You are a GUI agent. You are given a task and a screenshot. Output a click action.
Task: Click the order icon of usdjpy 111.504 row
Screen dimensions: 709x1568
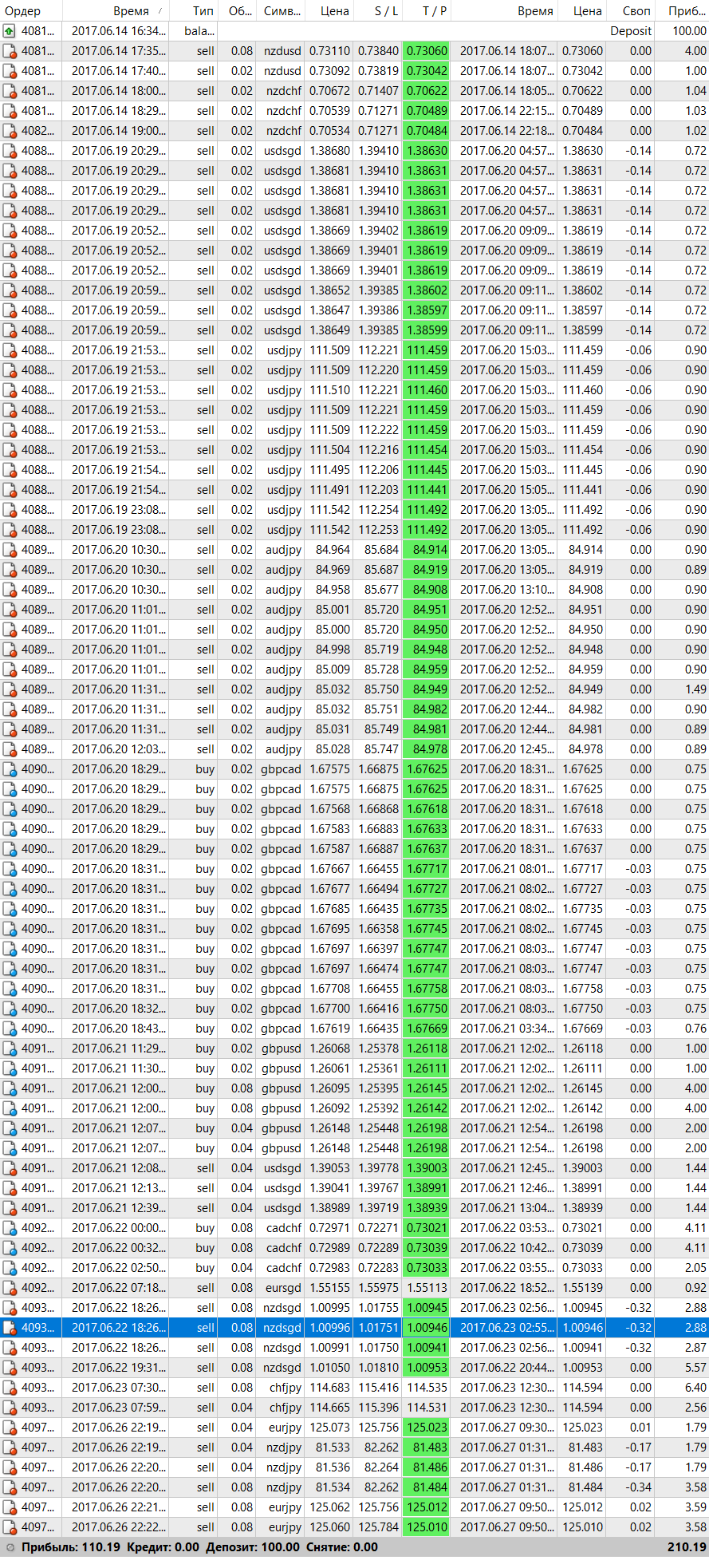[x=9, y=450]
